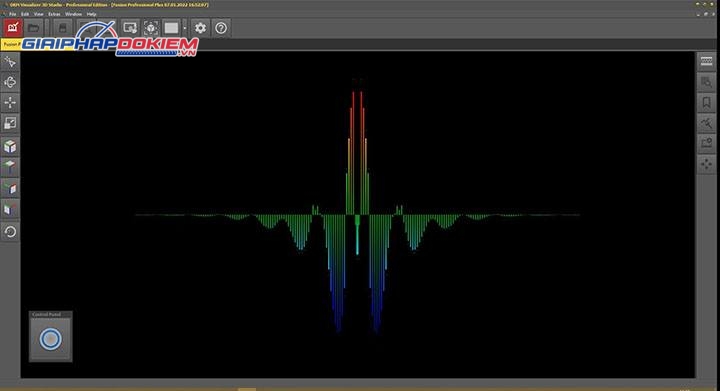Open the tools filter panel icon
This screenshot has height=391, width=720.
tap(706, 123)
